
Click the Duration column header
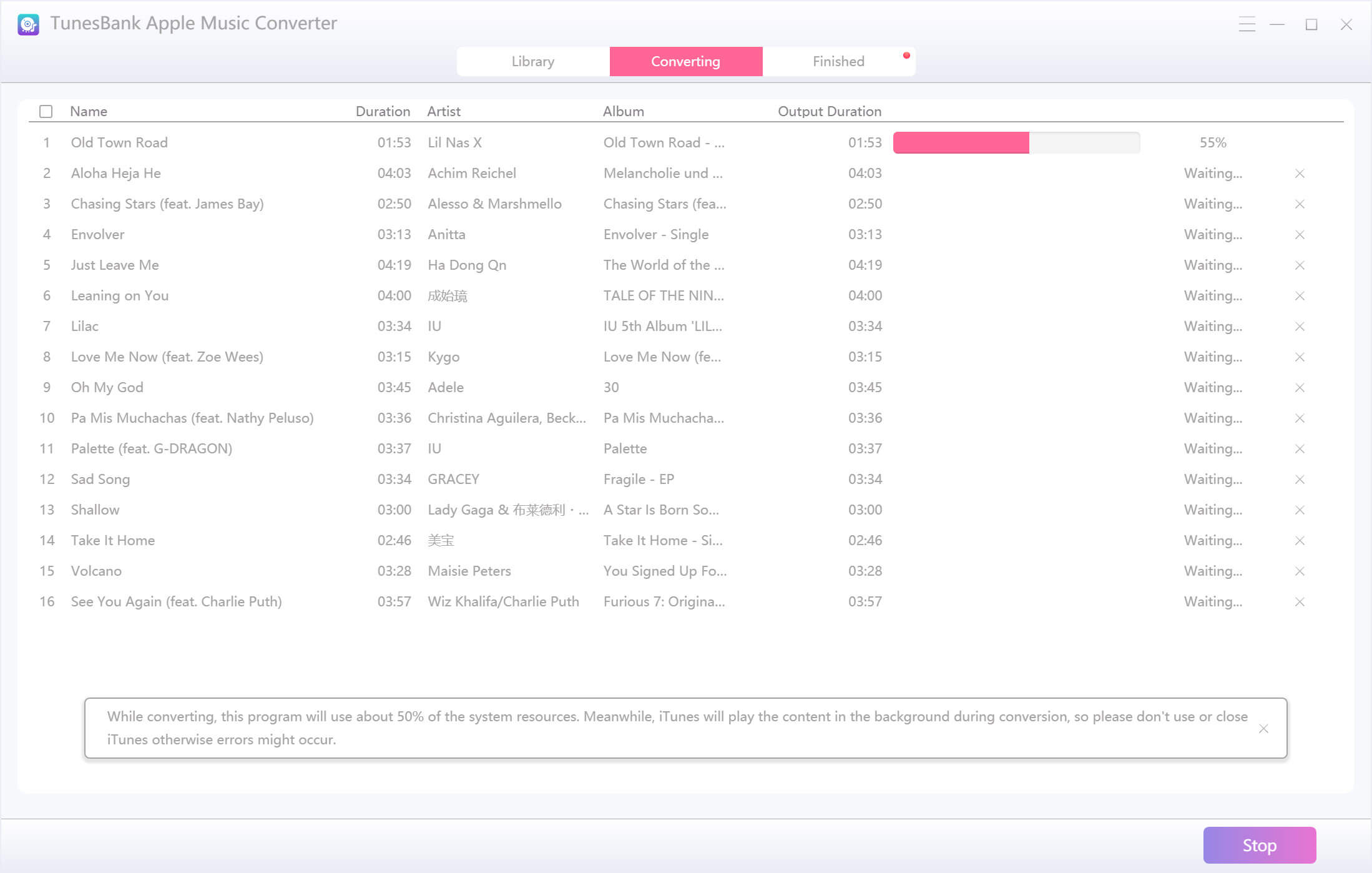tap(383, 111)
